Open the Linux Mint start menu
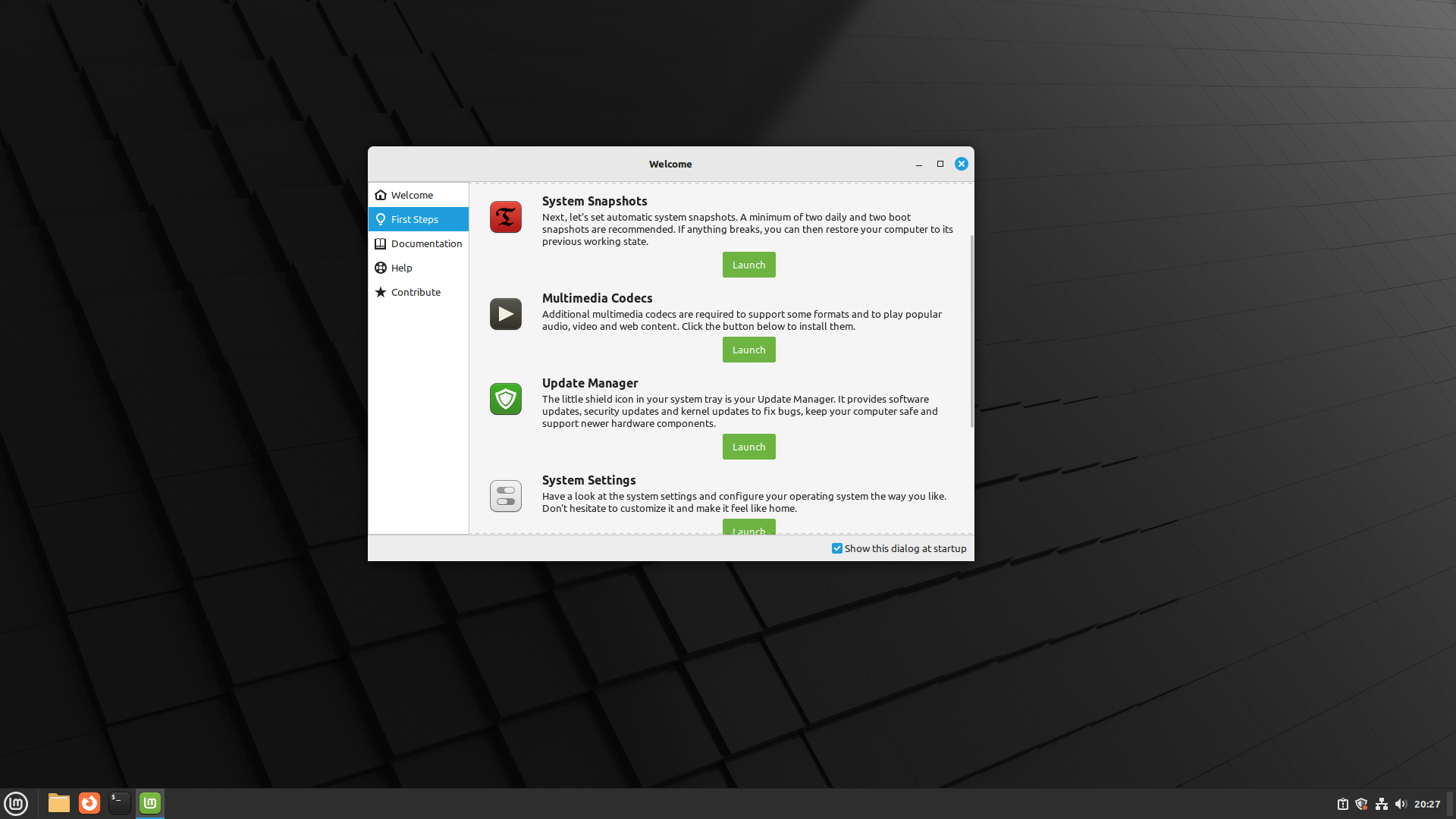The width and height of the screenshot is (1456, 819). 16,803
